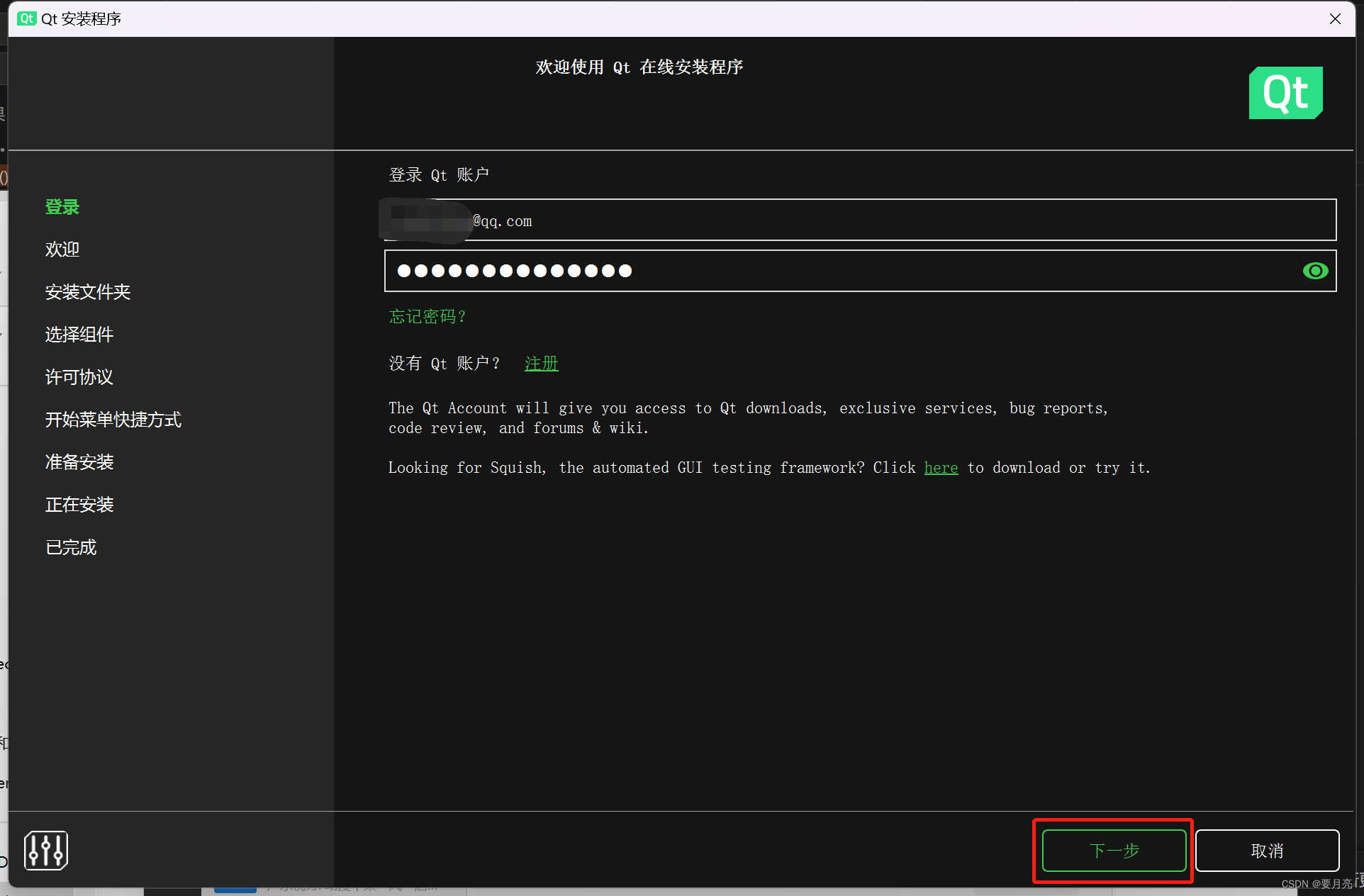This screenshot has height=896, width=1364.
Task: Select the 已完成 step in the sidebar
Action: click(71, 547)
